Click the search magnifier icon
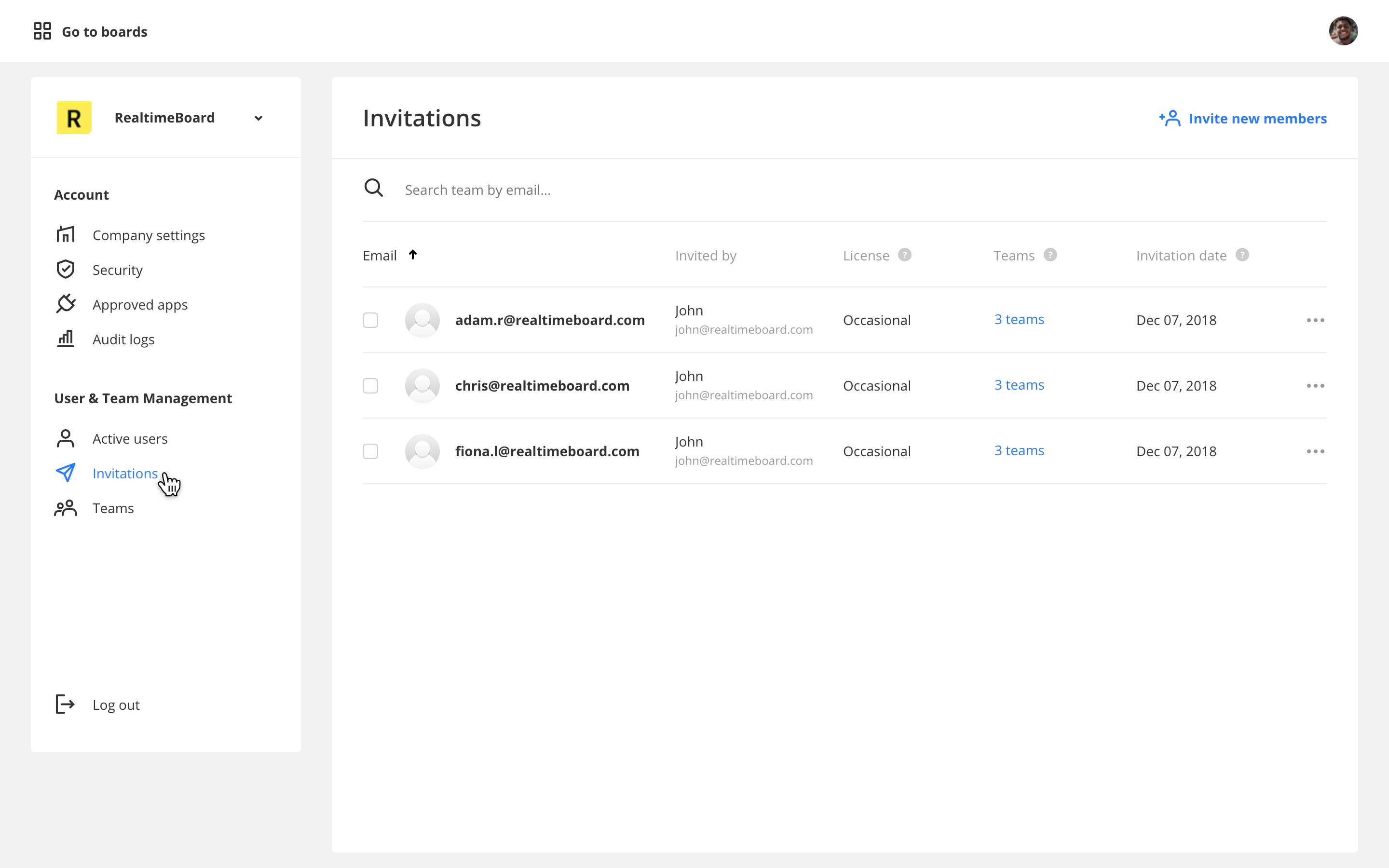 374,188
